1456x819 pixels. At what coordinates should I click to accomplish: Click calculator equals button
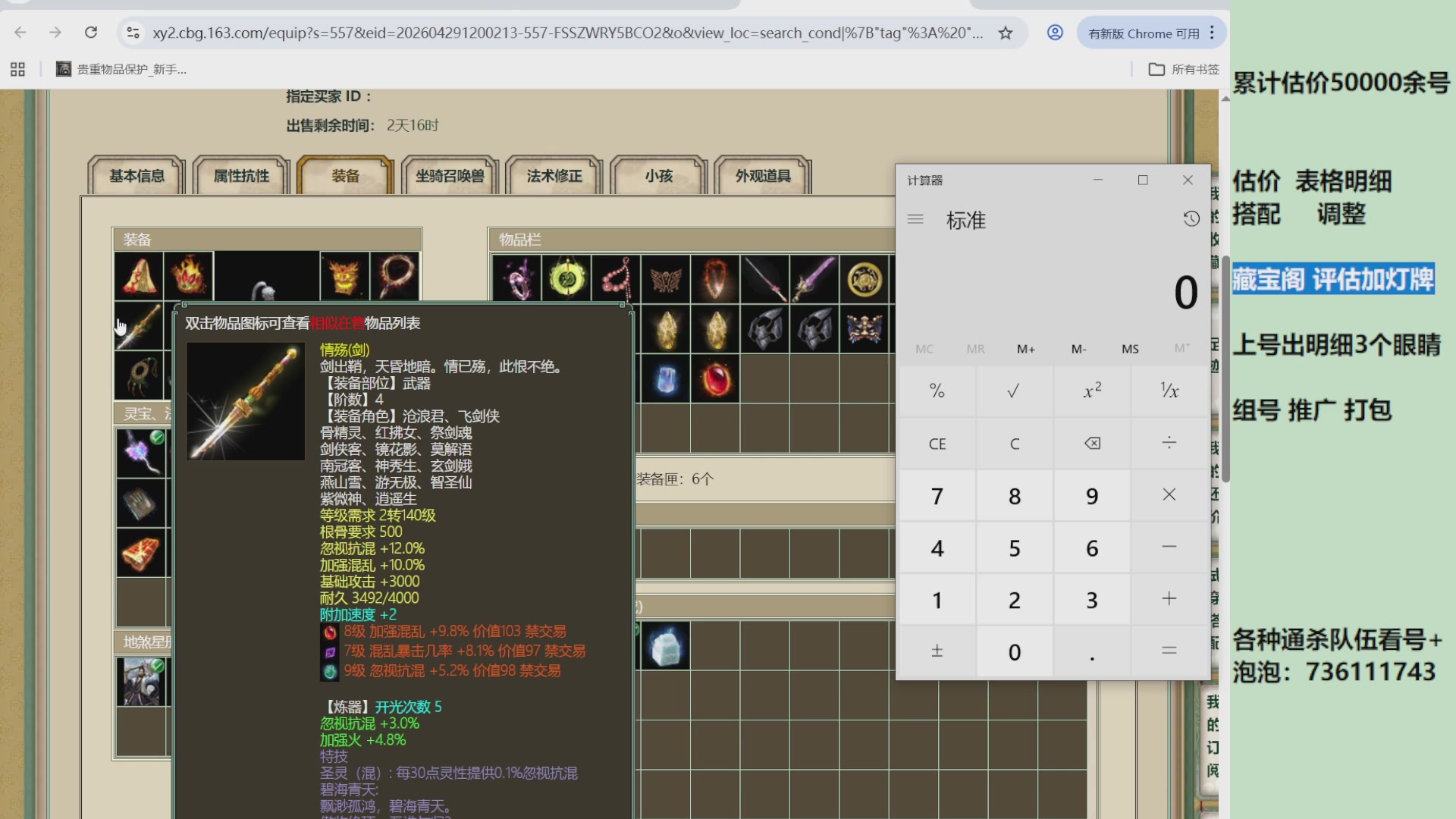point(1169,651)
